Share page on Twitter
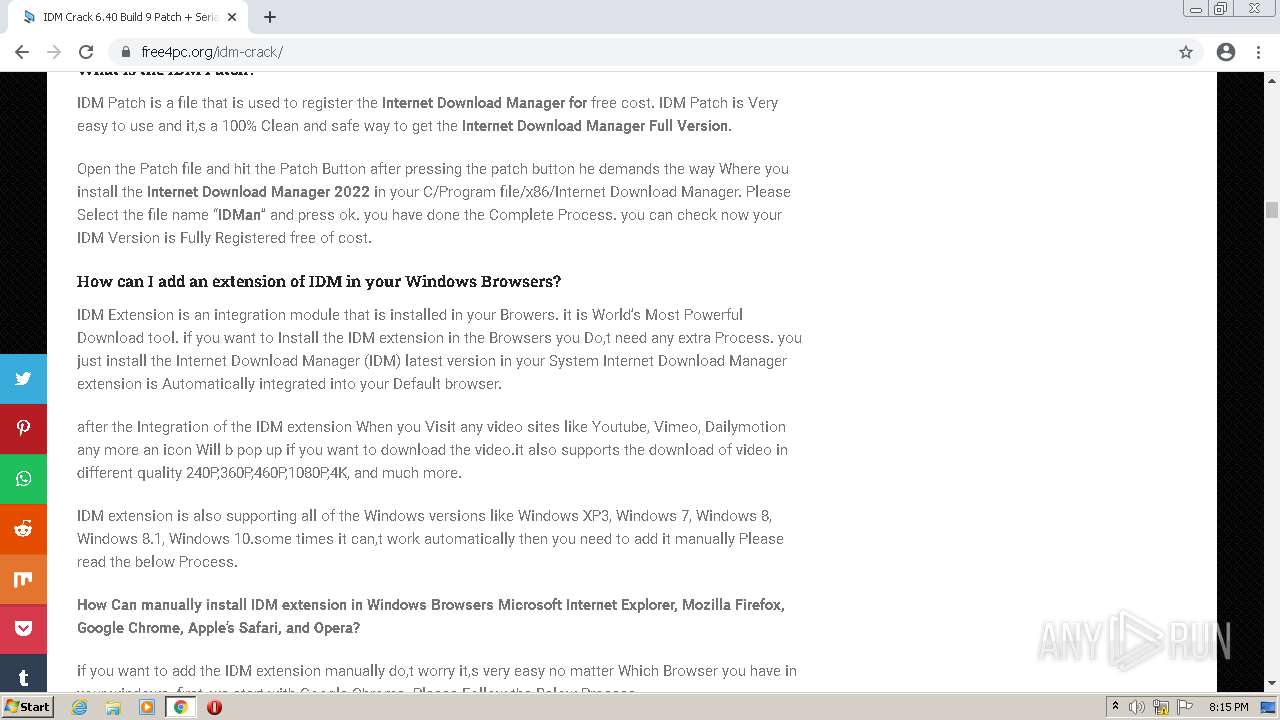Screen dimensions: 1280x720 23,379
